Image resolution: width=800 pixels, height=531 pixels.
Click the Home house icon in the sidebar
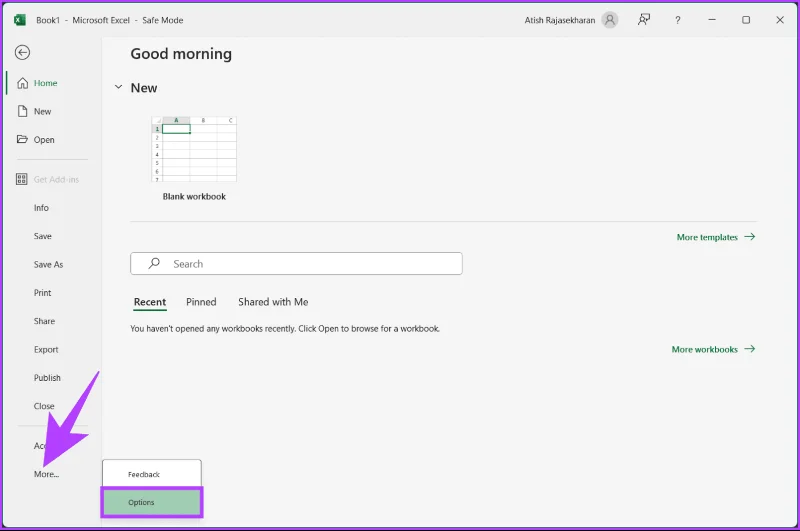coord(22,83)
